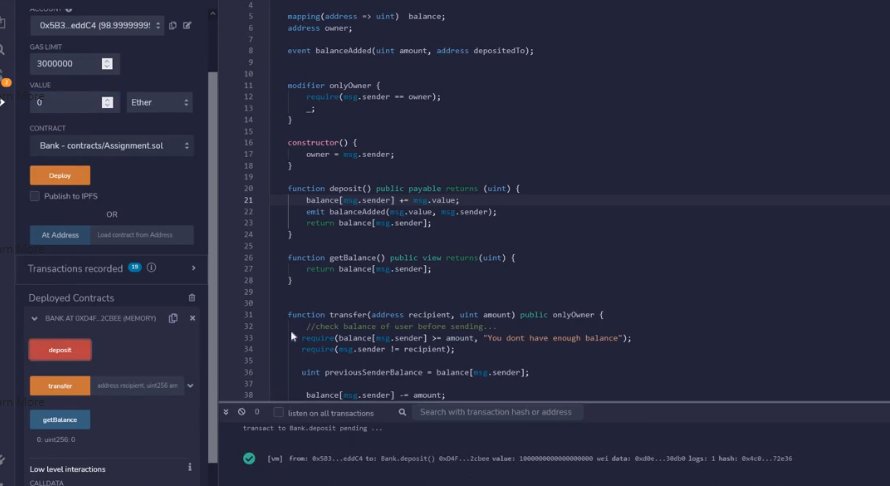890x486 pixels.
Task: Open the sign-message edit icon beside account
Action: point(187,26)
